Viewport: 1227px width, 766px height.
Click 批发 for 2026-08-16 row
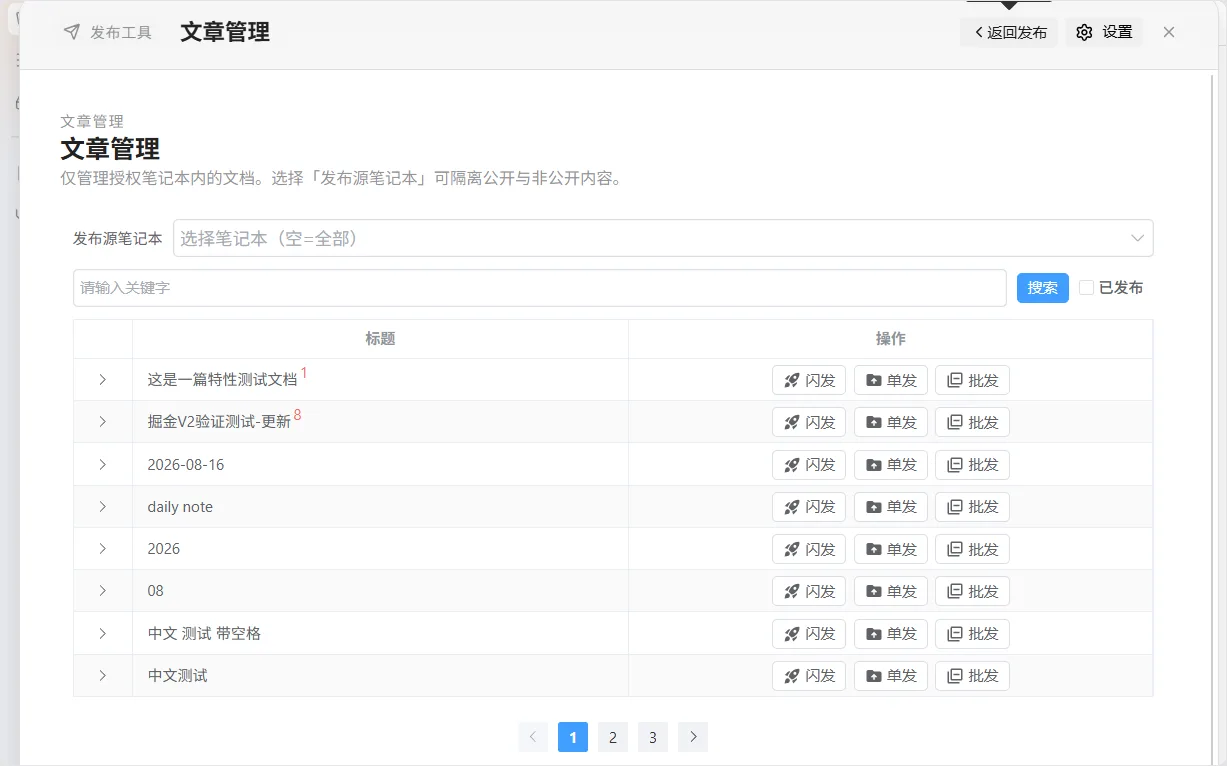point(972,465)
